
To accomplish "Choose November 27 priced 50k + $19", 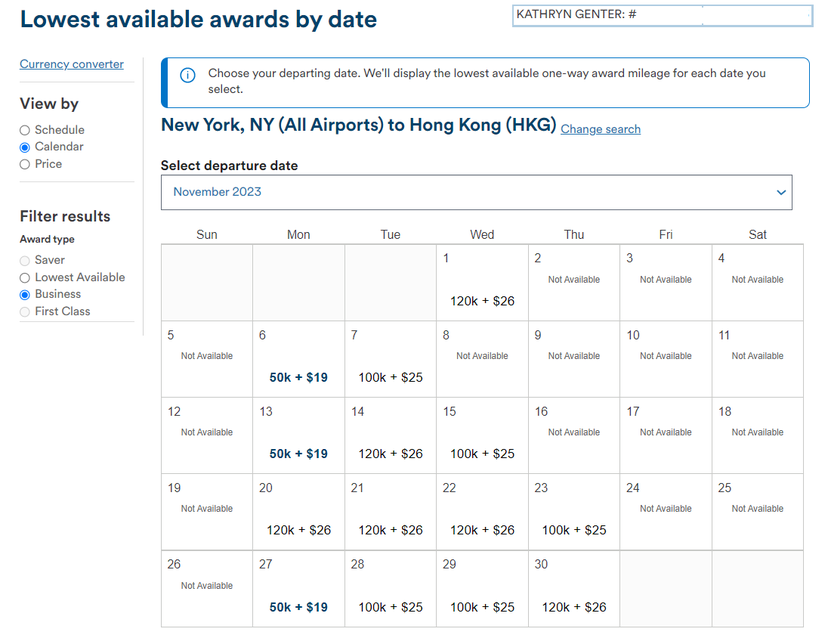I will tap(298, 589).
